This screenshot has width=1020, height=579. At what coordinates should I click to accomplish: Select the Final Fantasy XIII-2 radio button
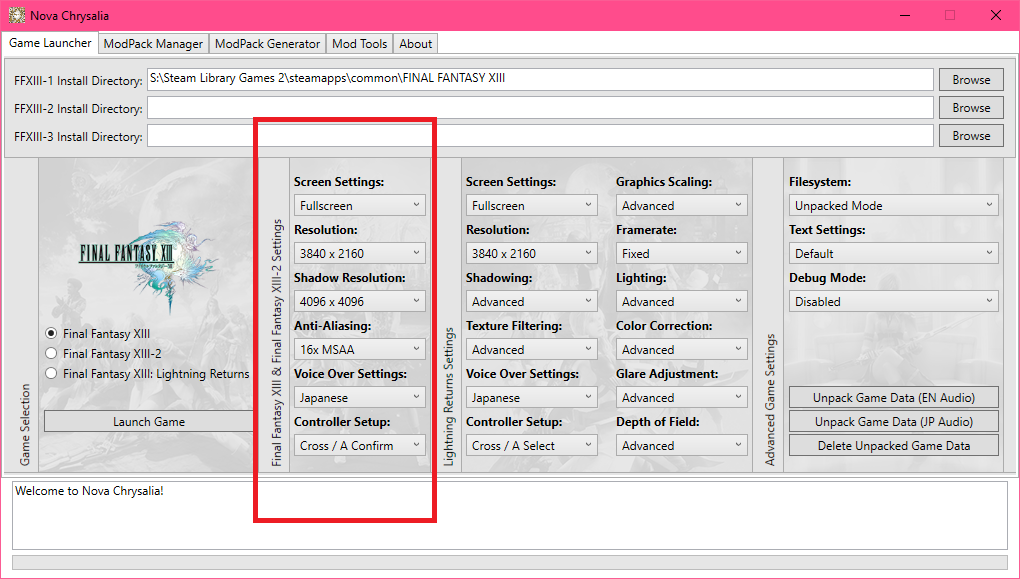[x=51, y=354]
